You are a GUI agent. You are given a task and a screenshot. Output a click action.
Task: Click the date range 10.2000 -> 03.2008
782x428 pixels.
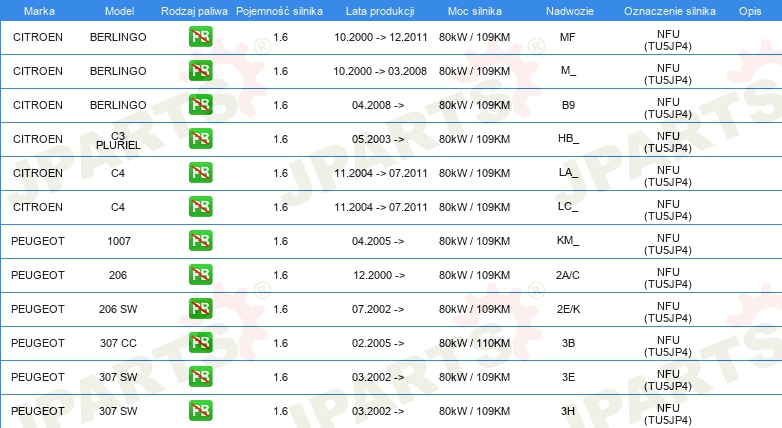click(x=380, y=71)
